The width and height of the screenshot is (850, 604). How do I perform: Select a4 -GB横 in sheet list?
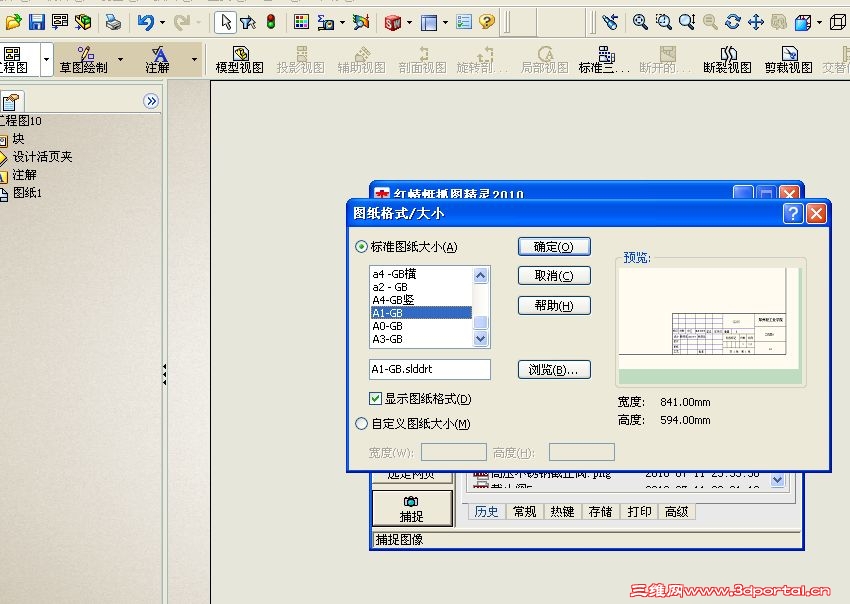[x=421, y=274]
